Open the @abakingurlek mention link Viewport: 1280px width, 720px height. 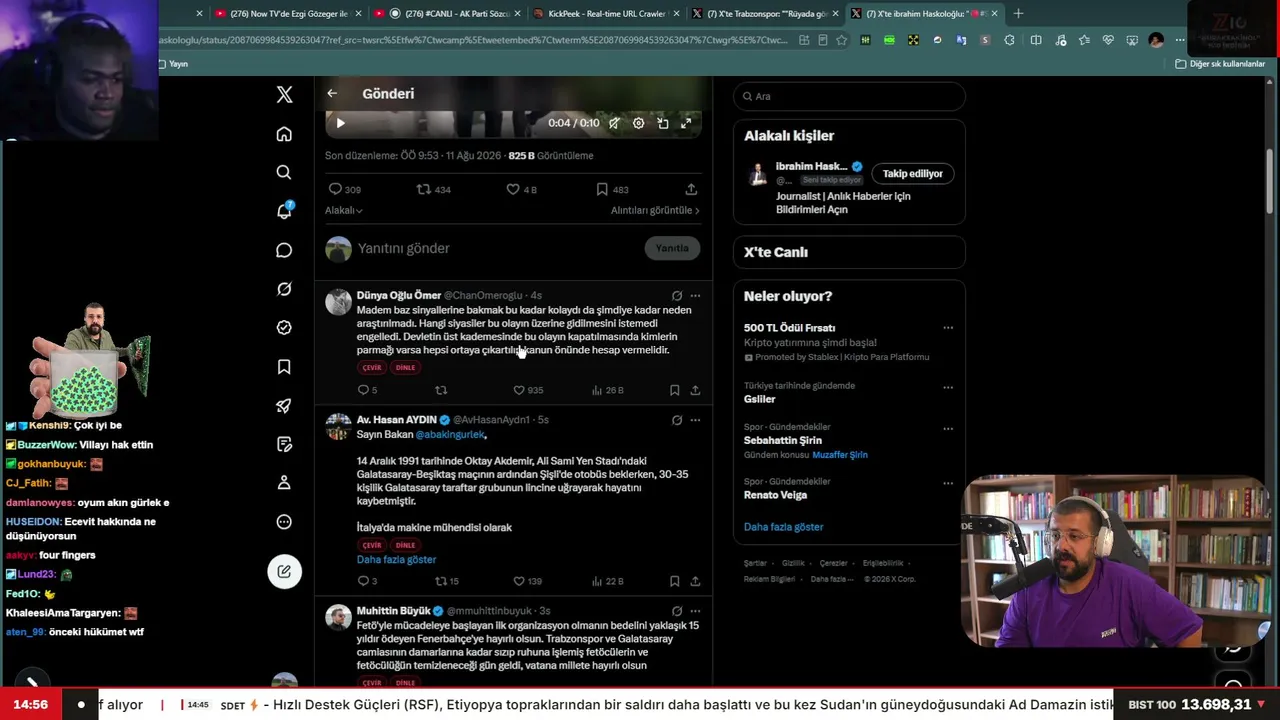pyautogui.click(x=450, y=435)
